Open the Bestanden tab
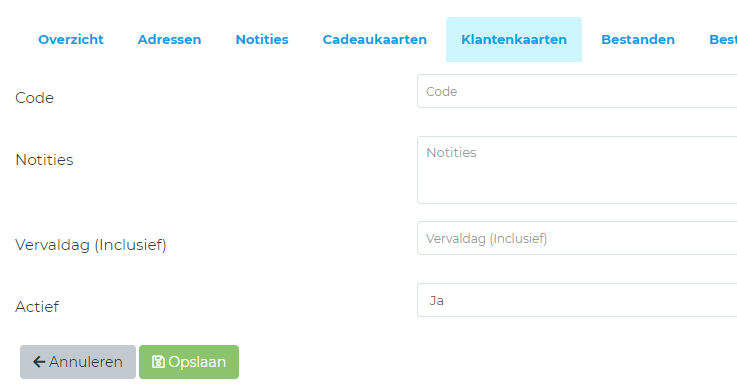The width and height of the screenshot is (737, 392). (638, 39)
